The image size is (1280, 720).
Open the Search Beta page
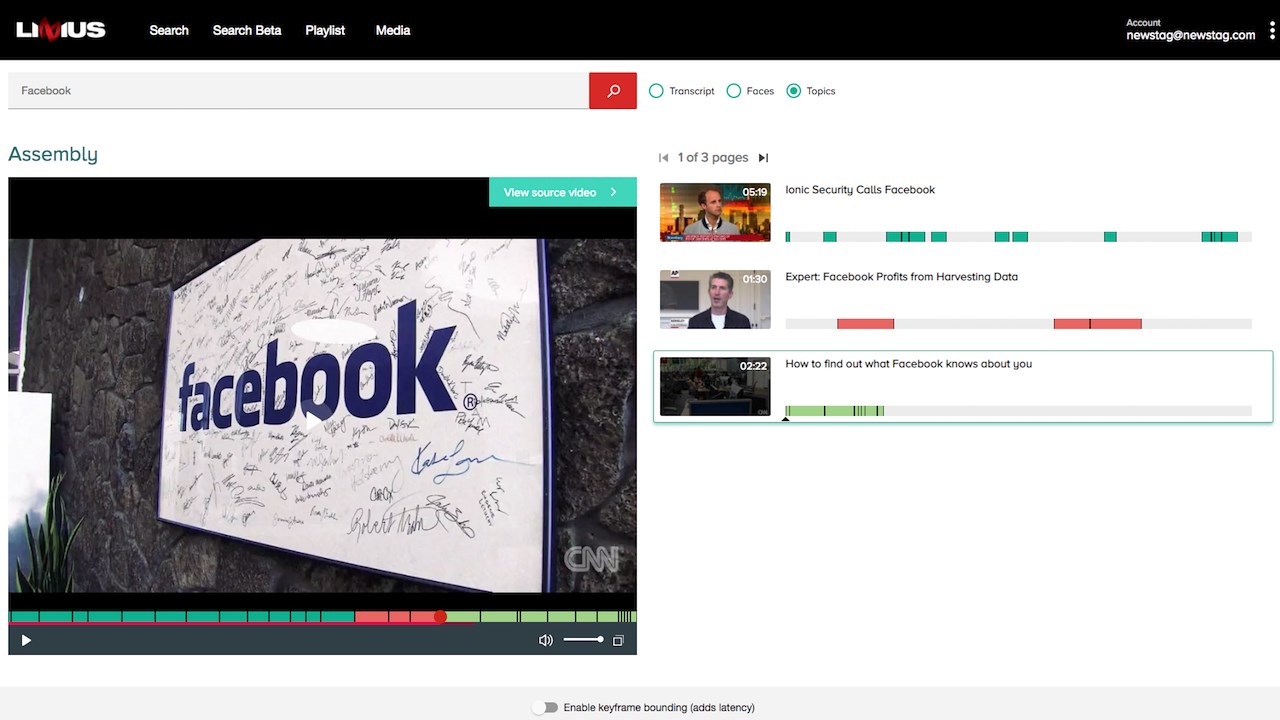[x=247, y=30]
